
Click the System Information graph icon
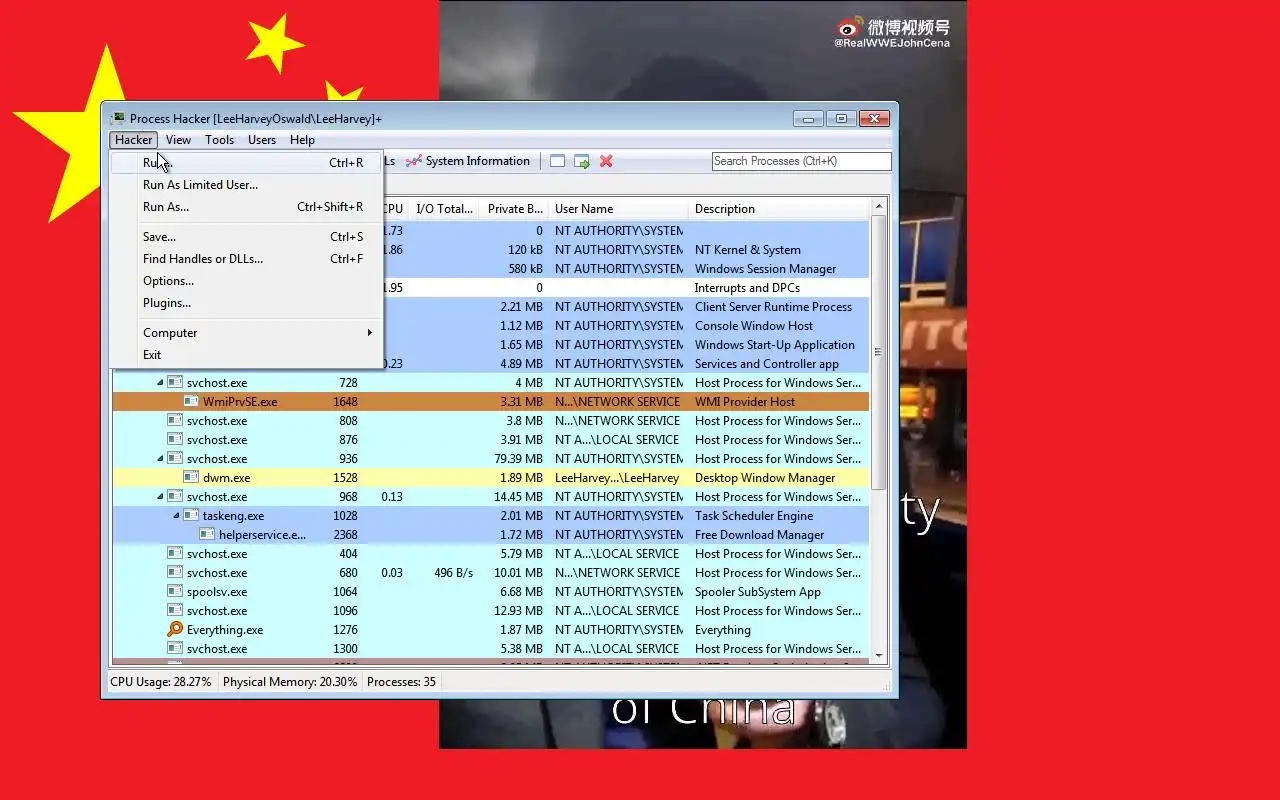[413, 161]
